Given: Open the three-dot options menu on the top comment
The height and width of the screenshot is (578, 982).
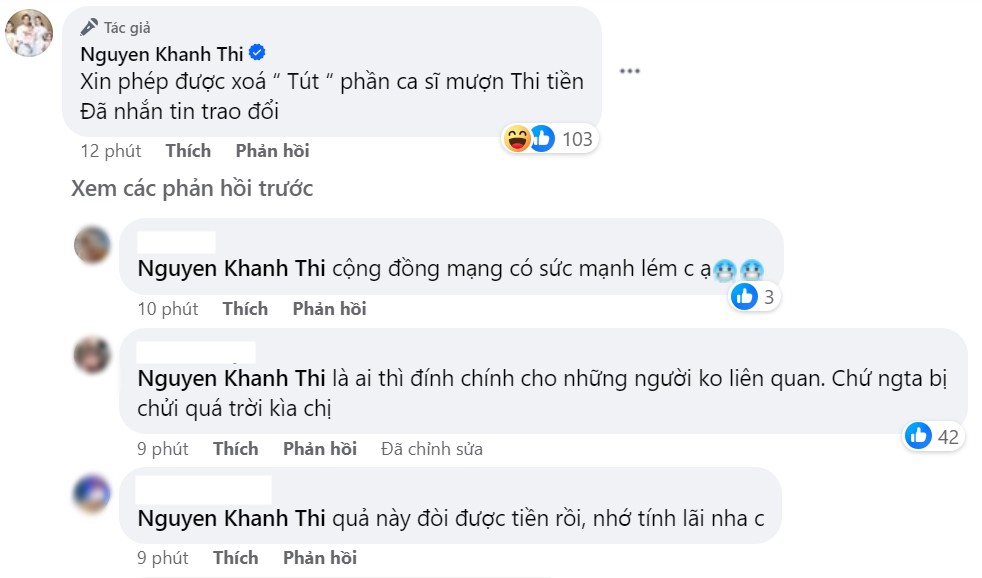Looking at the screenshot, I should coord(629,72).
